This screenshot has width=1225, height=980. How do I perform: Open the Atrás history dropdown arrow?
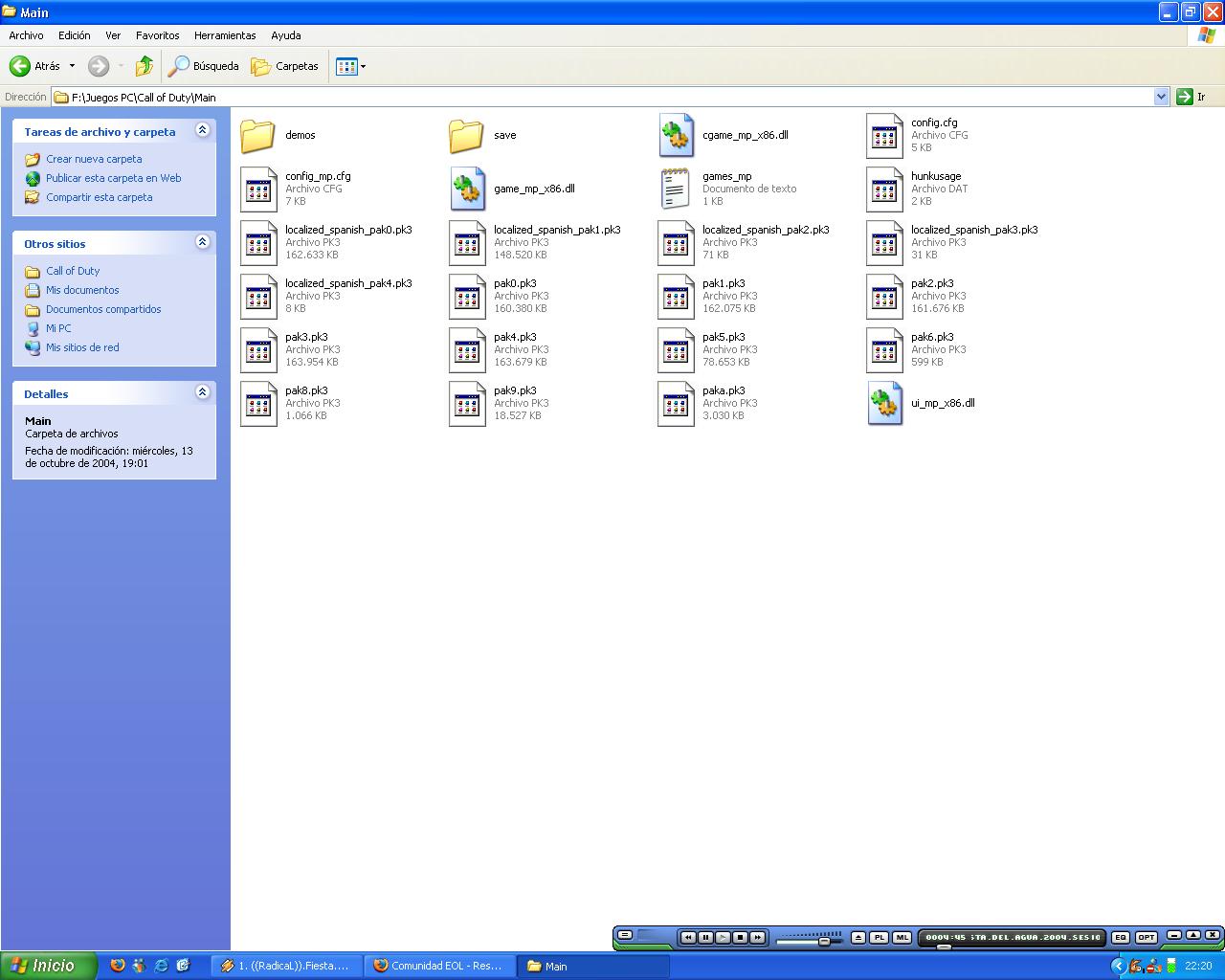pos(72,66)
